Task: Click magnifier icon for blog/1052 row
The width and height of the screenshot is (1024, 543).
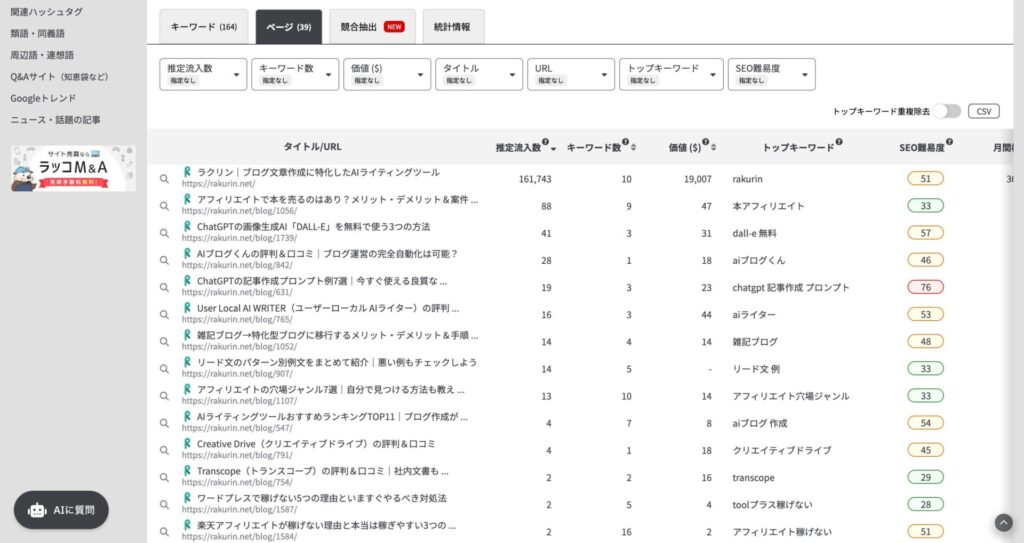Action: click(x=164, y=342)
